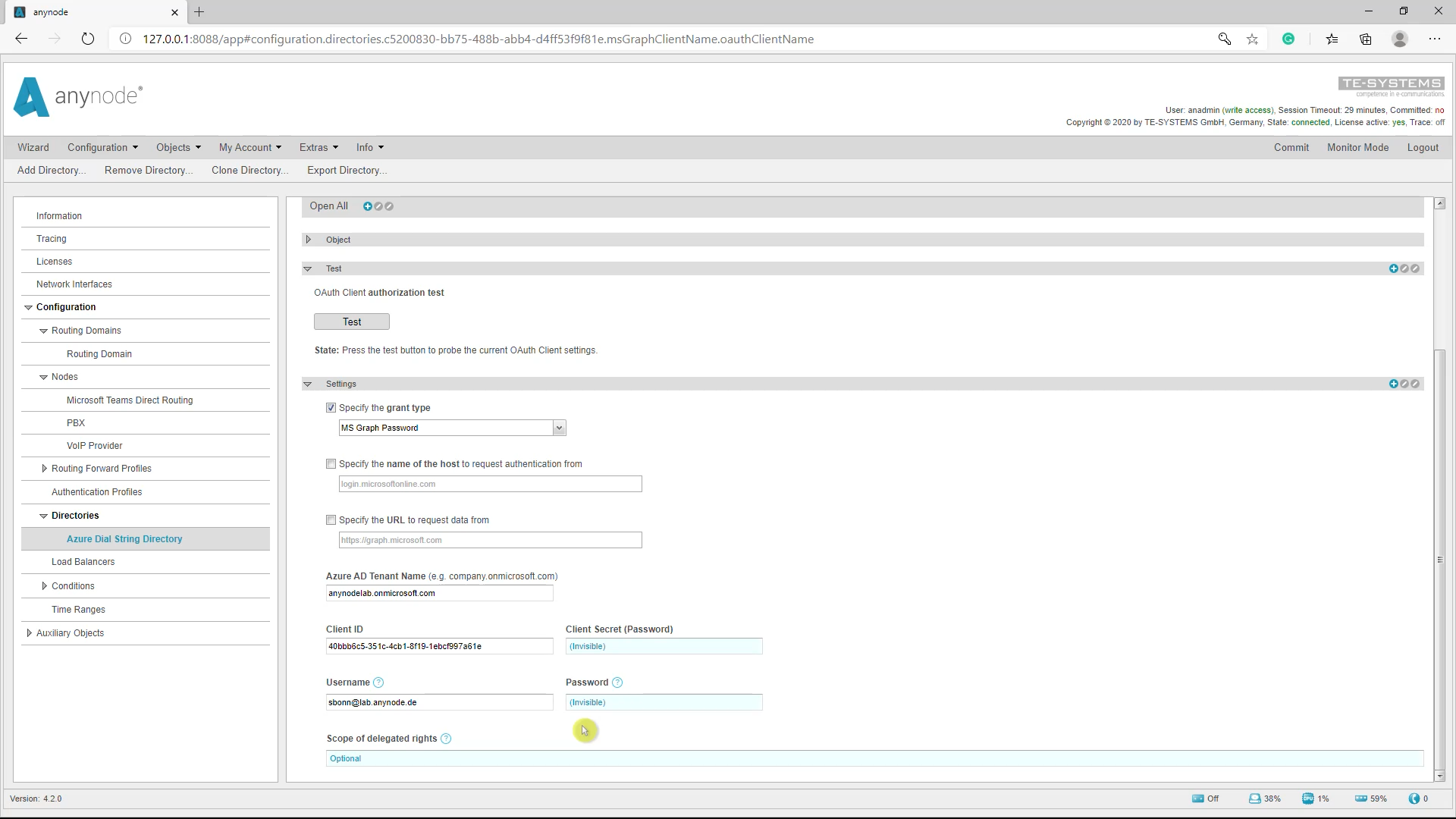Image resolution: width=1456 pixels, height=819 pixels.
Task: Click the trace status icon showing Off
Action: (1197, 799)
